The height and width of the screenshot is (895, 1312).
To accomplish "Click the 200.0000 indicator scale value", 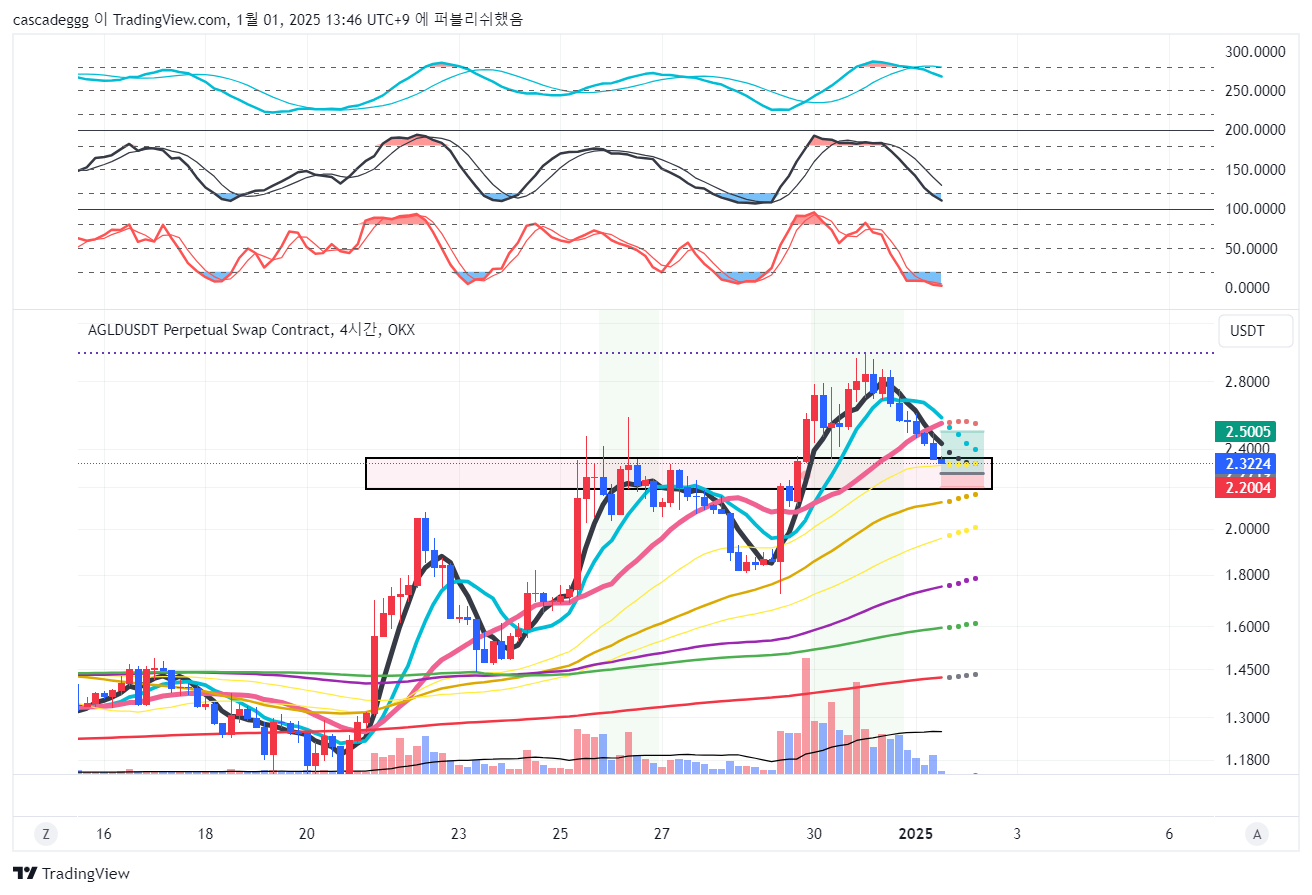I will [x=1253, y=130].
